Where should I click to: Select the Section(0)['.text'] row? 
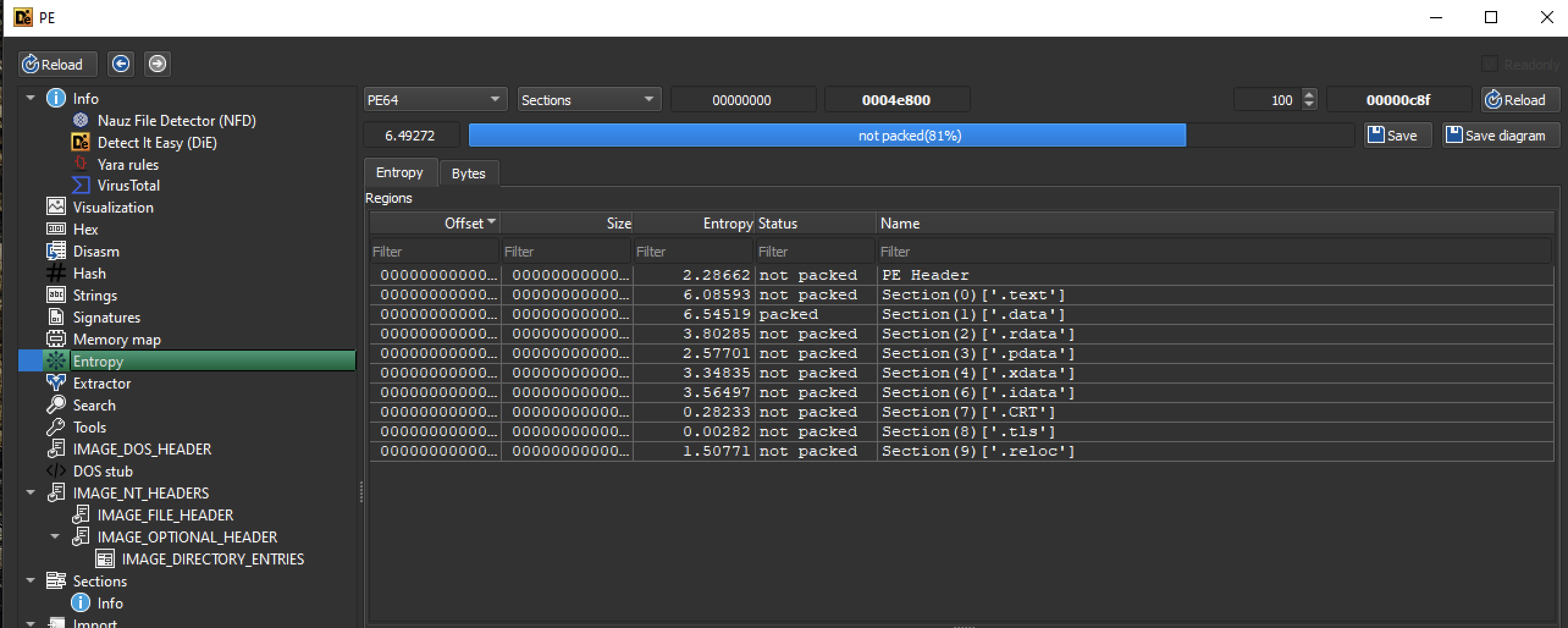pyautogui.click(x=962, y=294)
